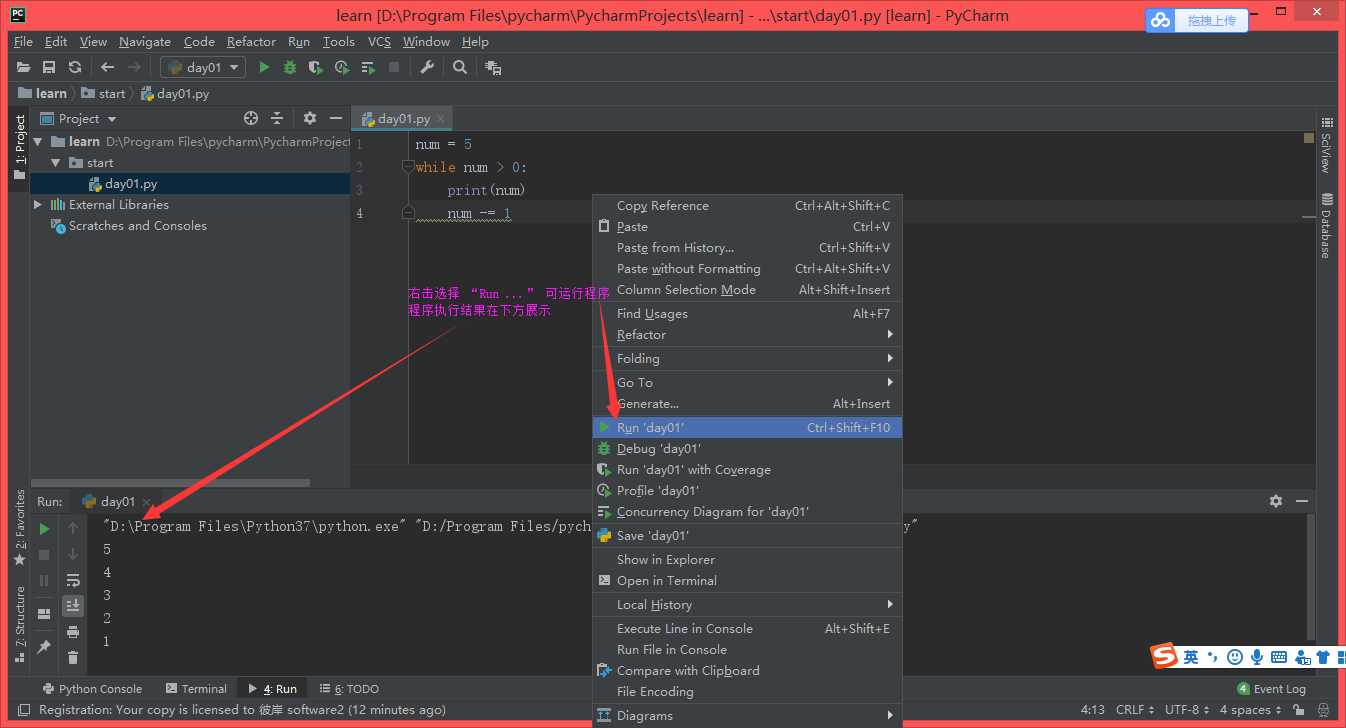Open the Refactor menu in the menu bar
1346x728 pixels.
(x=251, y=42)
